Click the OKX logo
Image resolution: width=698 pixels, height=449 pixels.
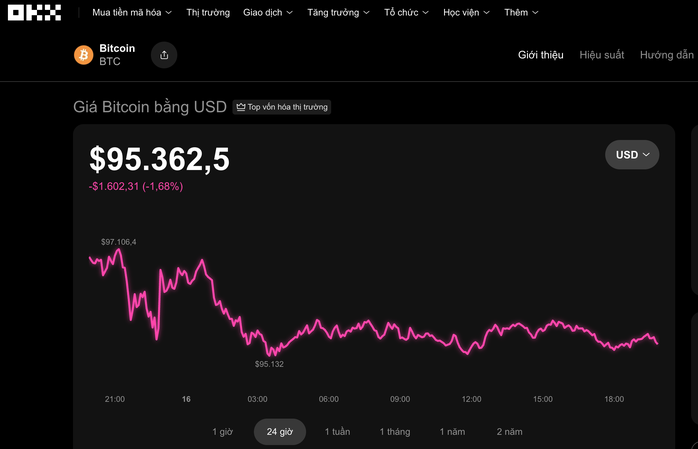pyautogui.click(x=35, y=13)
